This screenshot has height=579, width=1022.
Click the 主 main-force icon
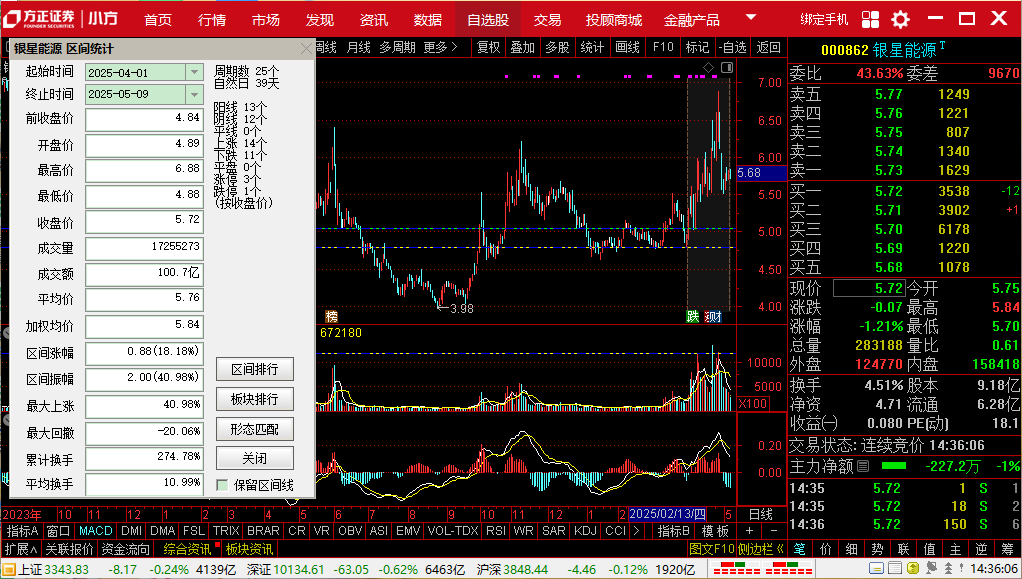coord(956,549)
